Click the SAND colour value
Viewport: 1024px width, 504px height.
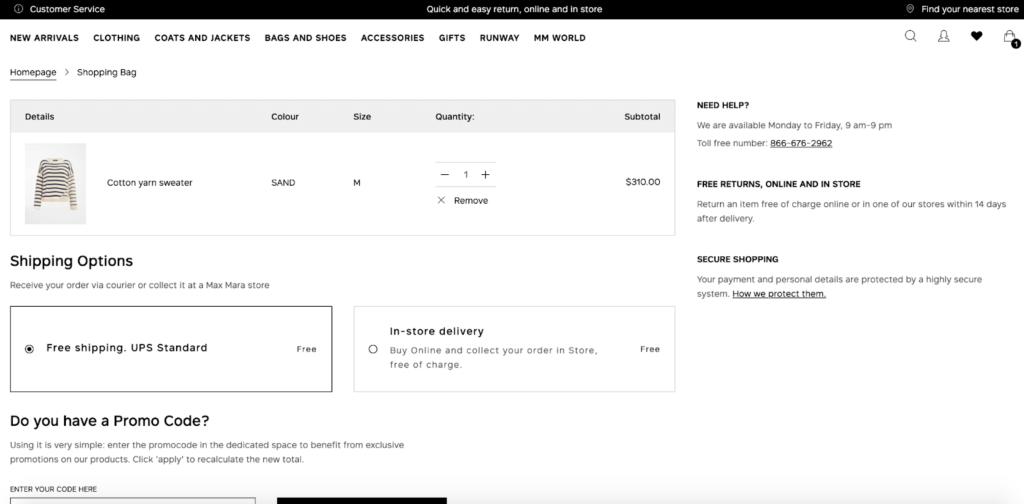[283, 183]
